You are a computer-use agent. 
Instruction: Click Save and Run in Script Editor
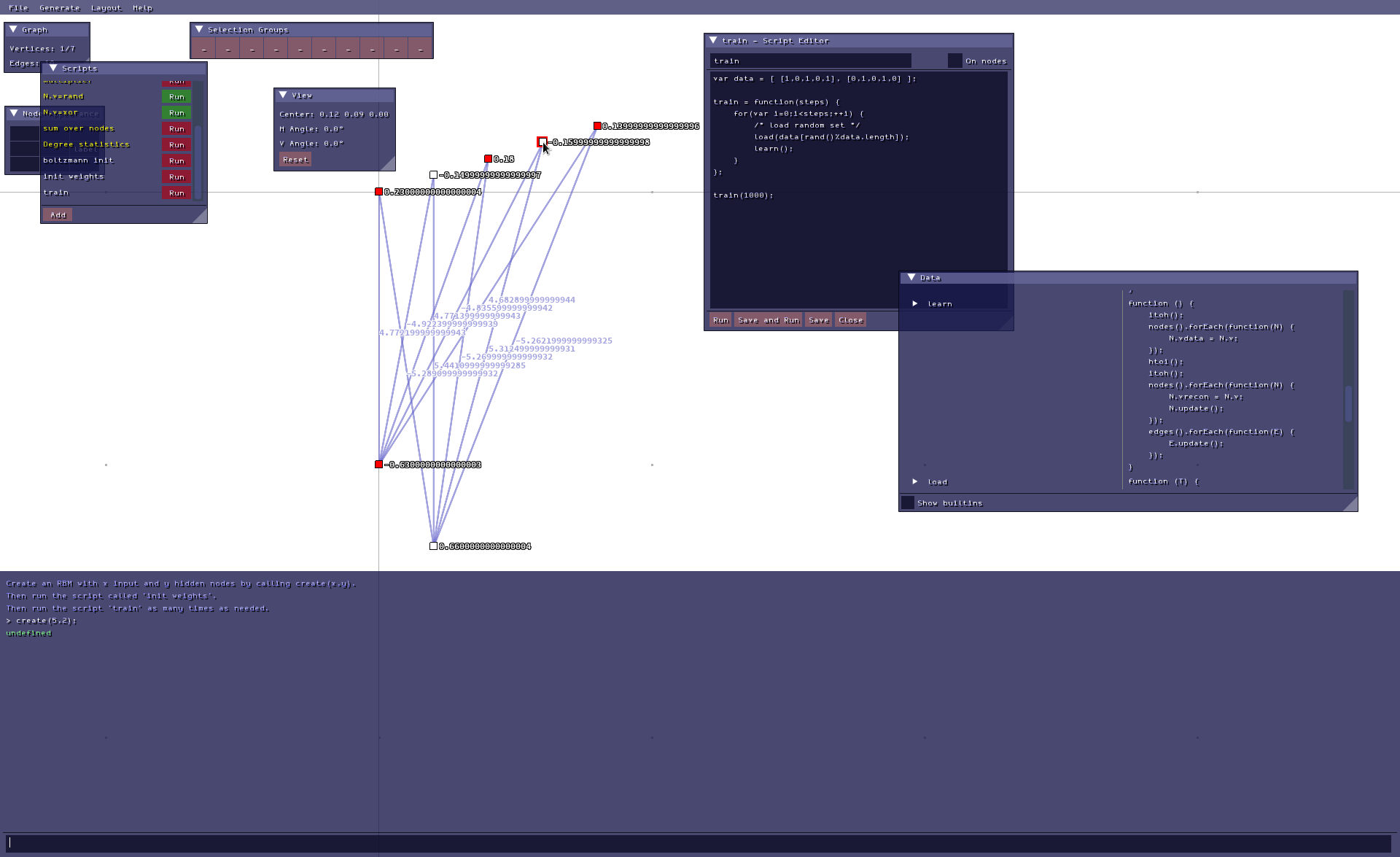pos(768,320)
